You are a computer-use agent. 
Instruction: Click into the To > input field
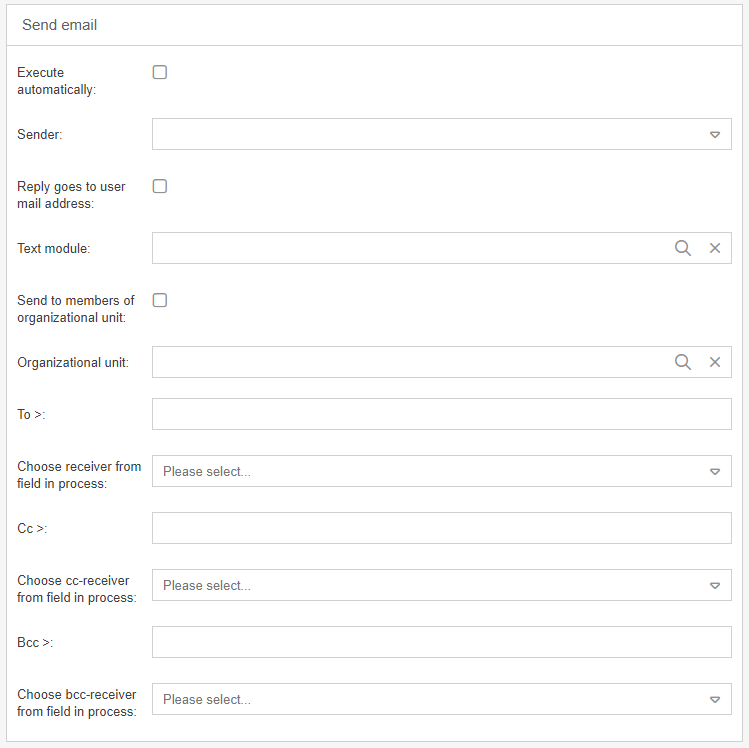[441, 414]
